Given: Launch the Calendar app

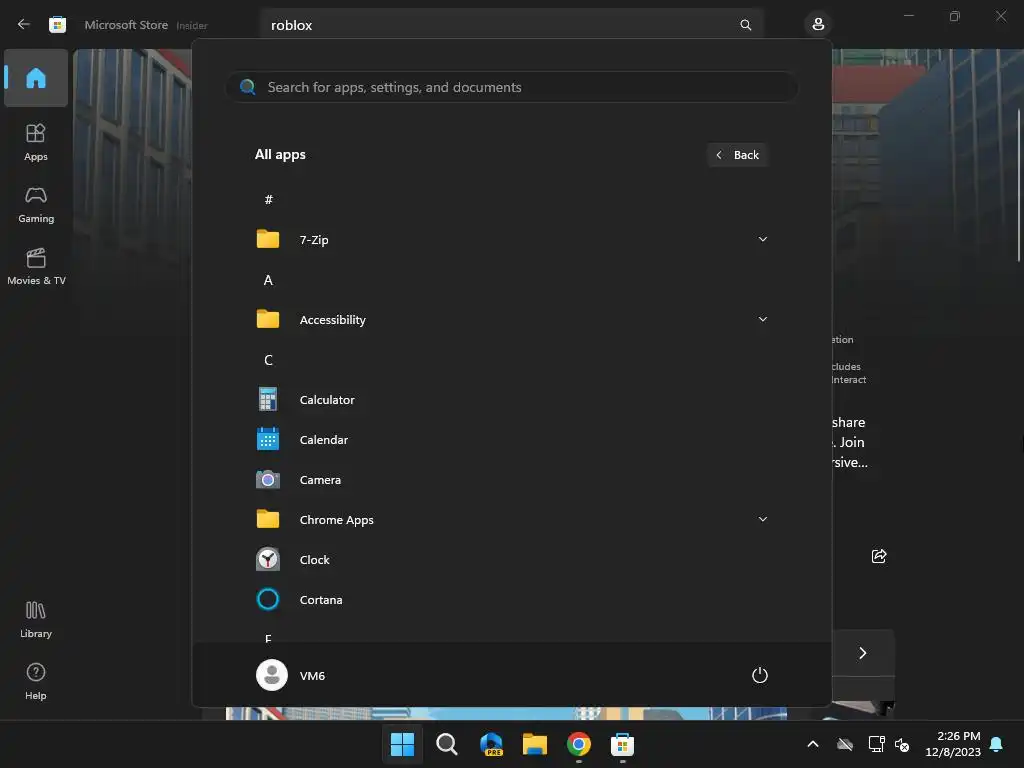Looking at the screenshot, I should pos(511,440).
